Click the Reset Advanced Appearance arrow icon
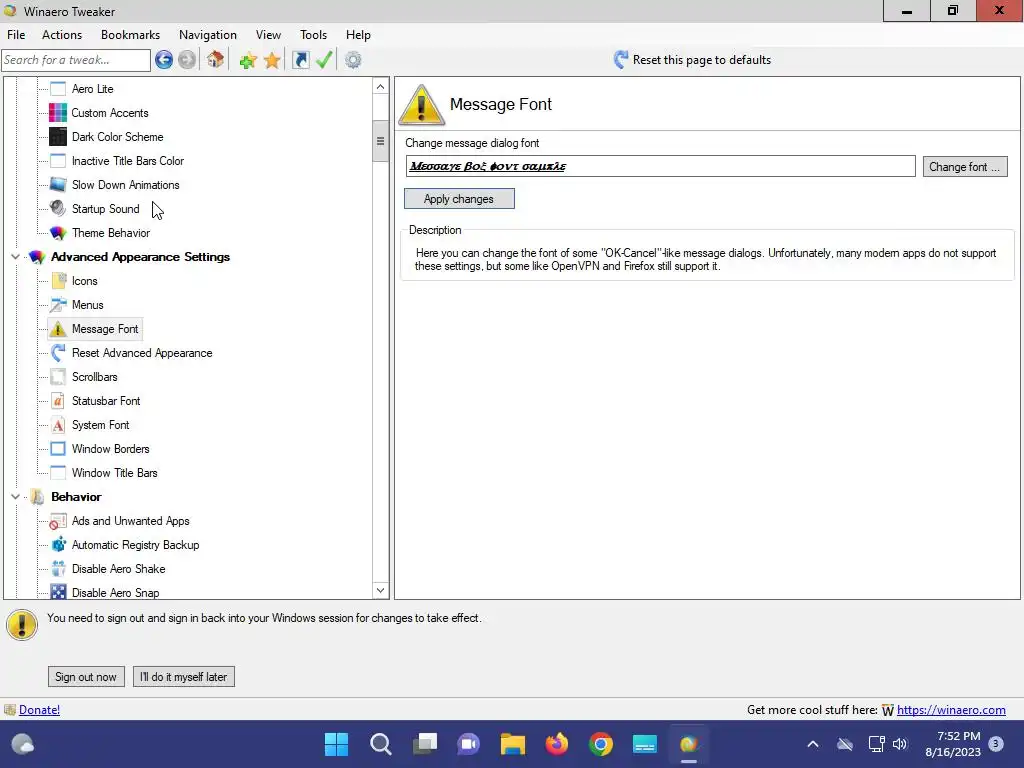1024x768 pixels. click(x=58, y=353)
